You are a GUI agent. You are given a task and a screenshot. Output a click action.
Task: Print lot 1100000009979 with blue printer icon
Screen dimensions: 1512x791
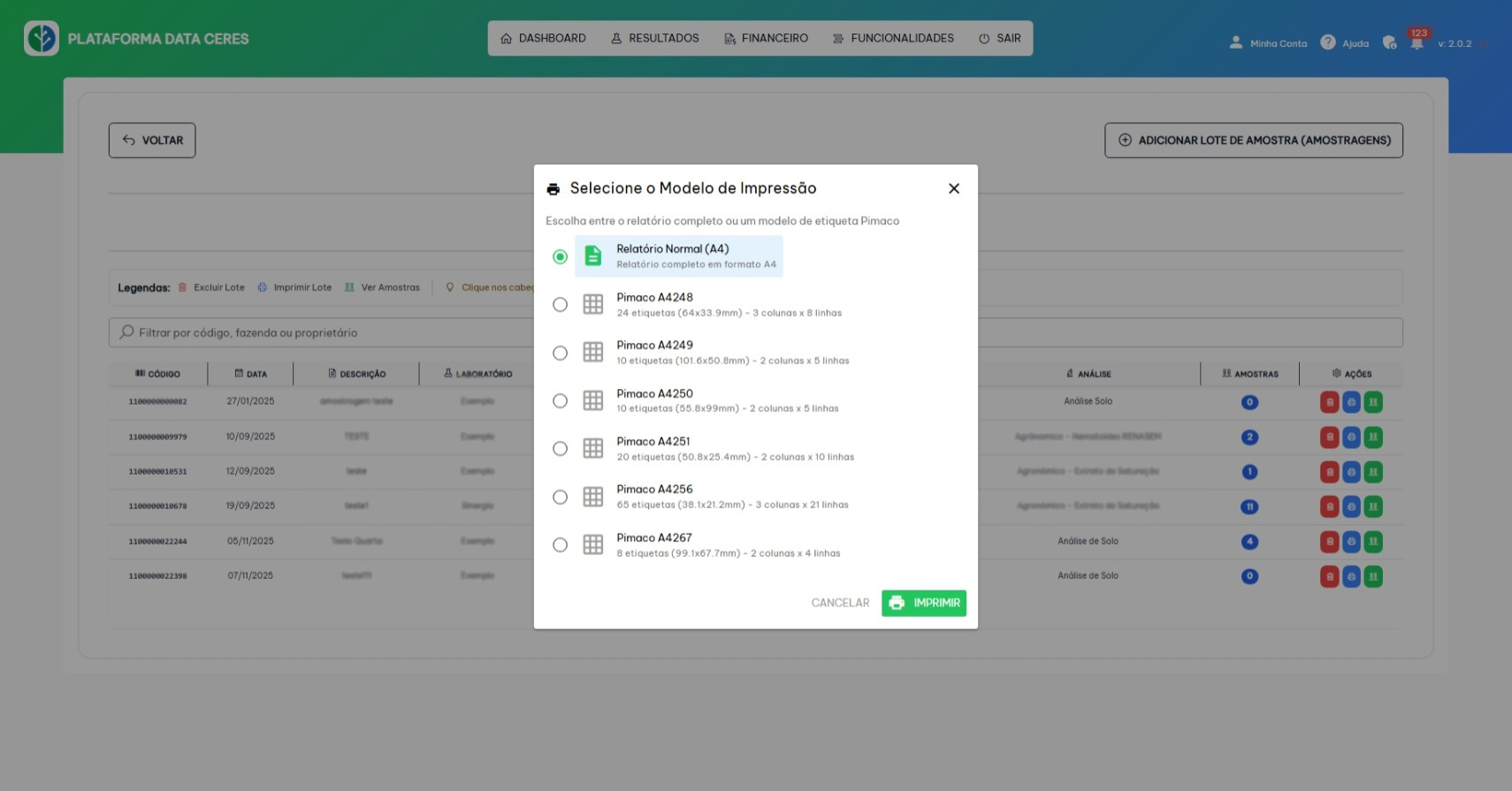coord(1351,437)
